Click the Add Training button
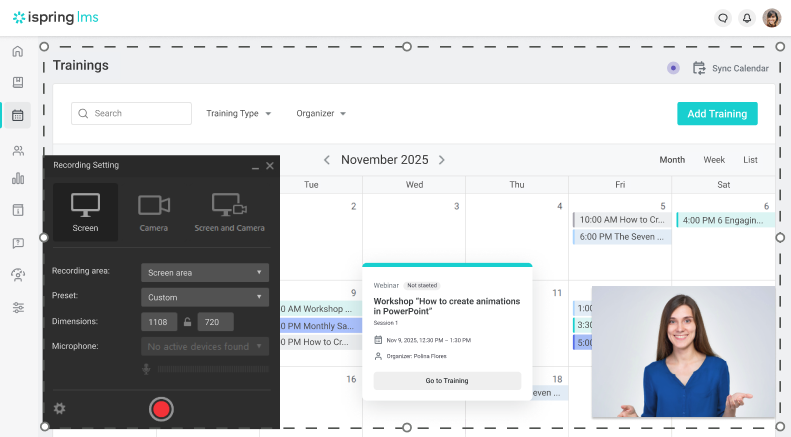 click(717, 114)
